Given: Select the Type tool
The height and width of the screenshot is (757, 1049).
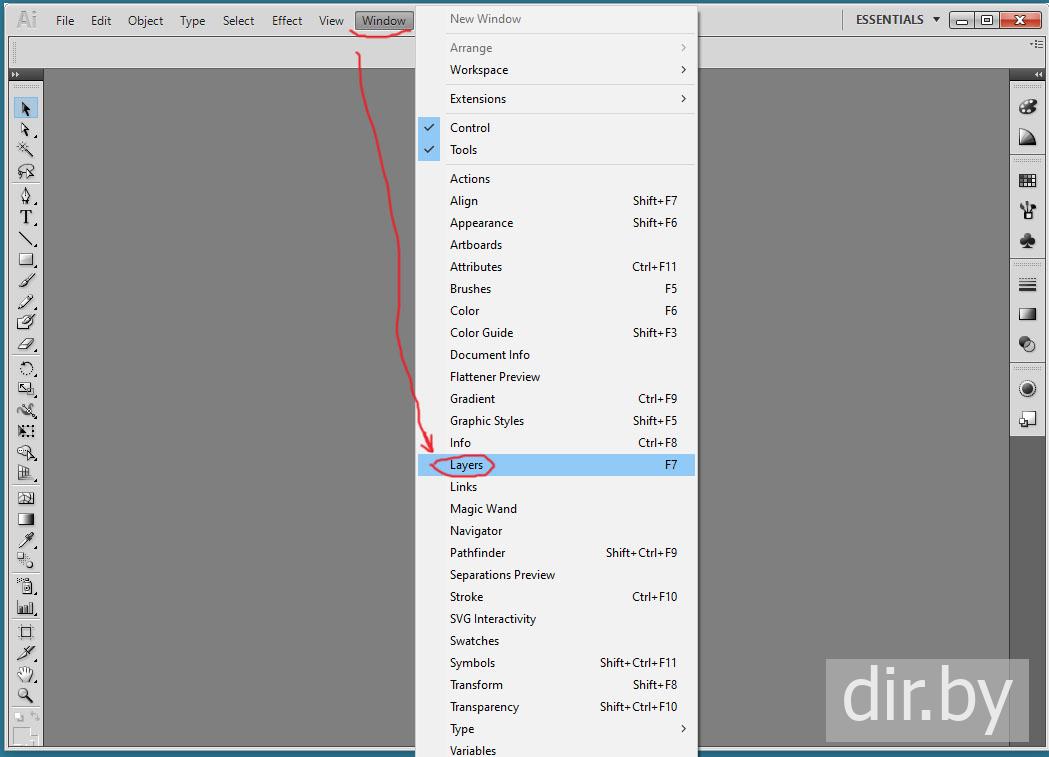Looking at the screenshot, I should [x=26, y=217].
